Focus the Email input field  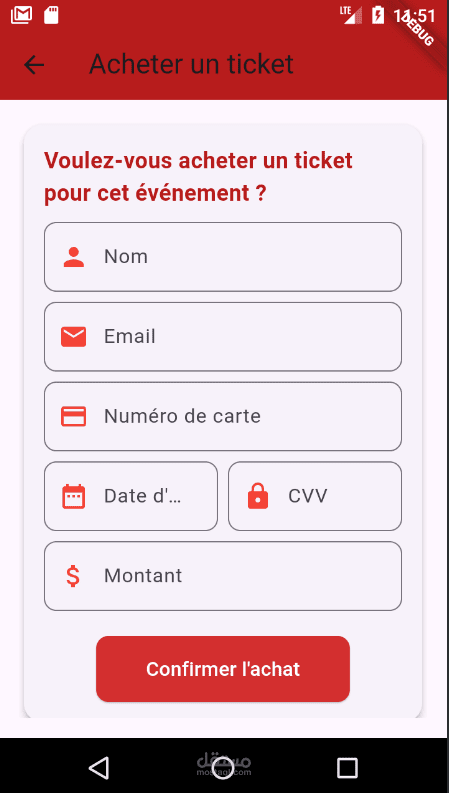pyautogui.click(x=223, y=337)
